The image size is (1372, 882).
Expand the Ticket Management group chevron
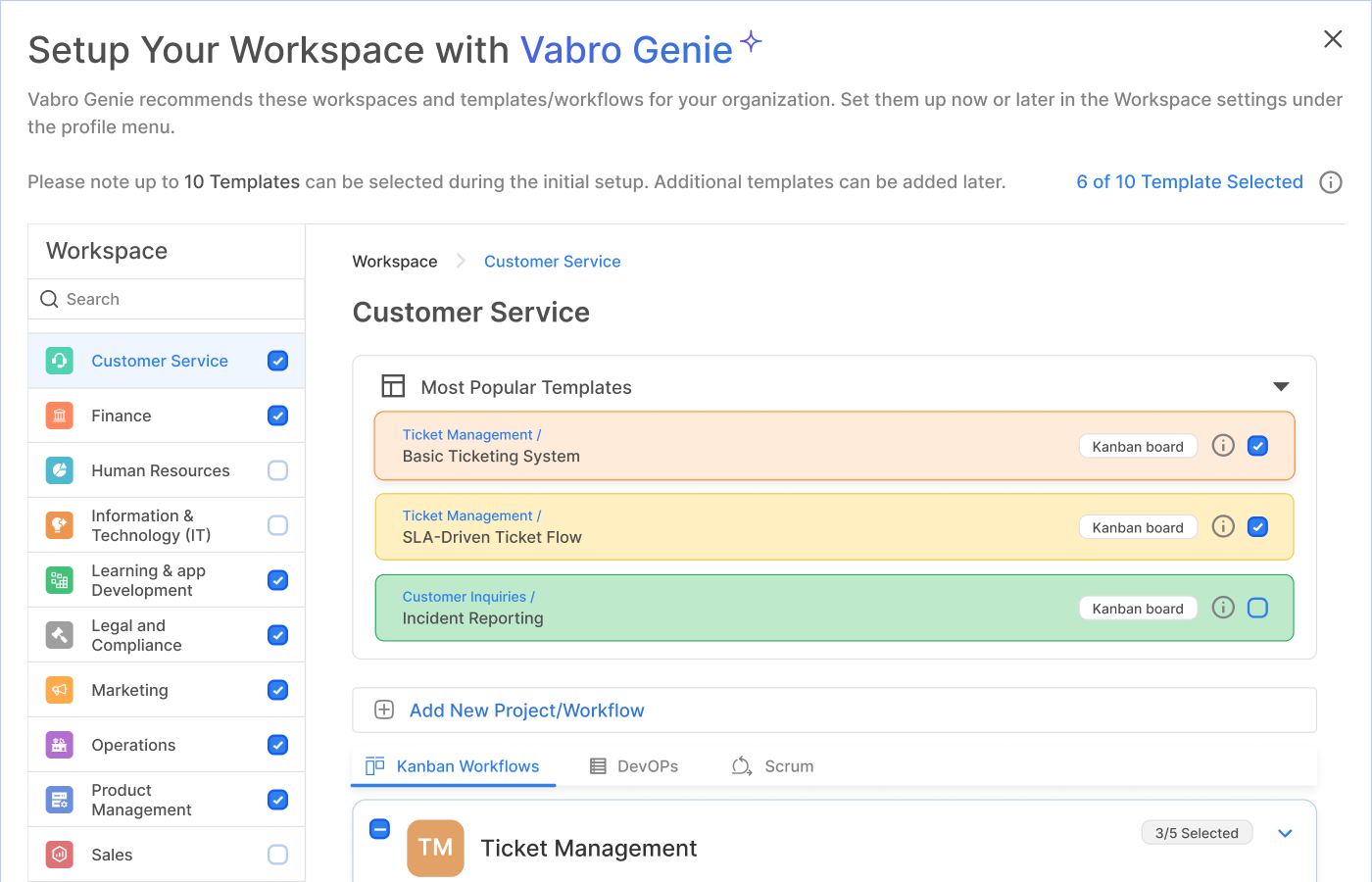point(1285,833)
